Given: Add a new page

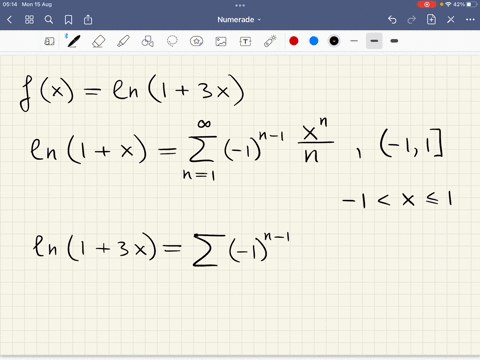Looking at the screenshot, I should pos(431,19).
